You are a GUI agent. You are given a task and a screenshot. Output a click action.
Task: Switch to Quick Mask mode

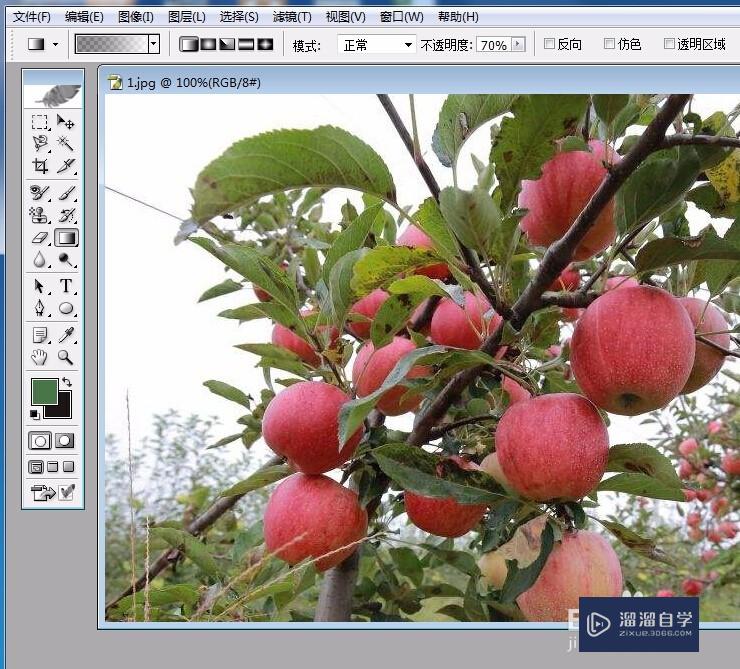pos(65,441)
